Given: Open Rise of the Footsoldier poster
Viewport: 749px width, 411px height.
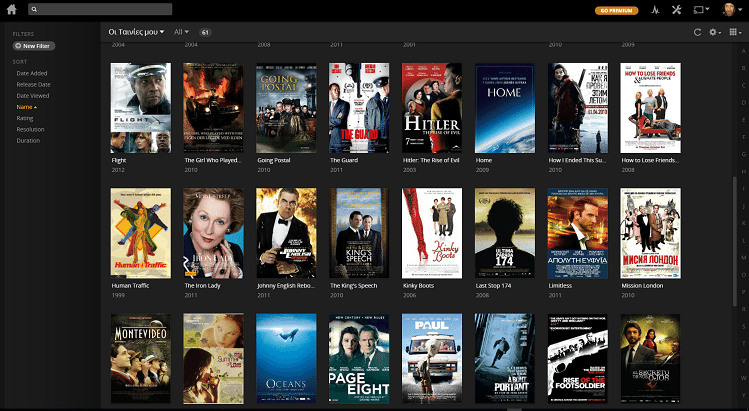Looking at the screenshot, I should 578,358.
